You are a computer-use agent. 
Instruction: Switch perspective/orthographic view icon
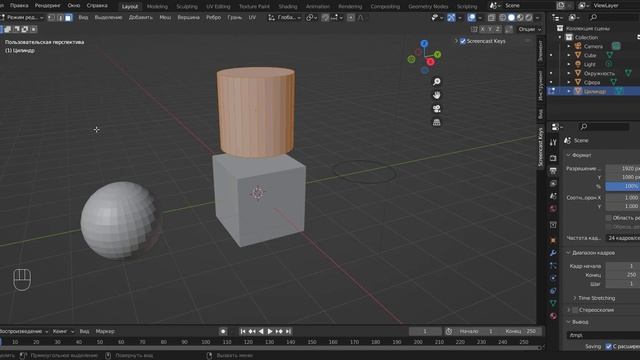coord(436,122)
